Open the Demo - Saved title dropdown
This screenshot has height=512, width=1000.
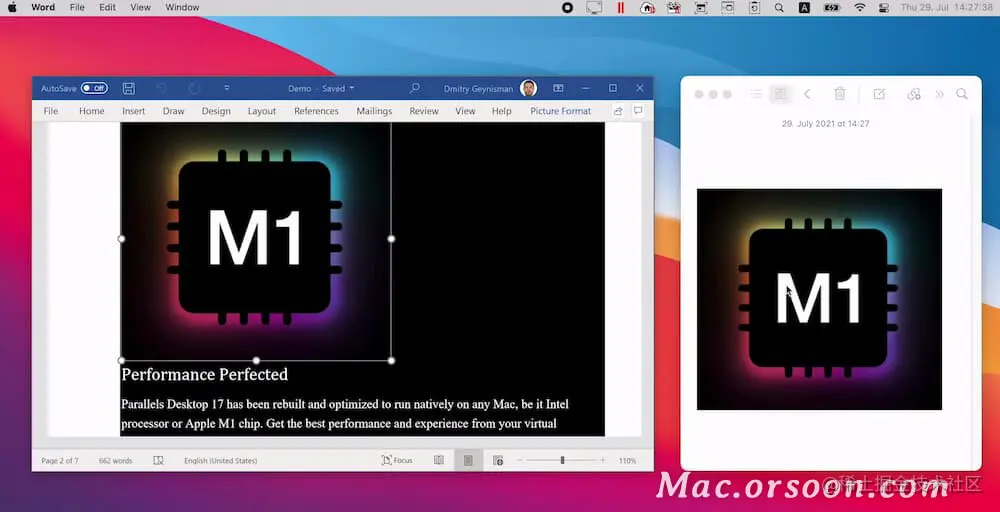[x=321, y=89]
